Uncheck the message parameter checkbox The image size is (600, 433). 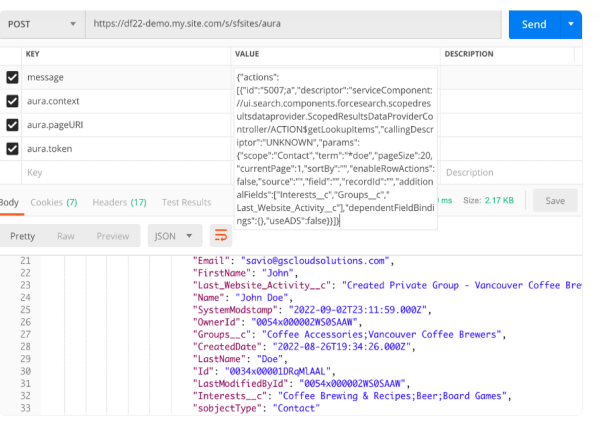click(12, 77)
